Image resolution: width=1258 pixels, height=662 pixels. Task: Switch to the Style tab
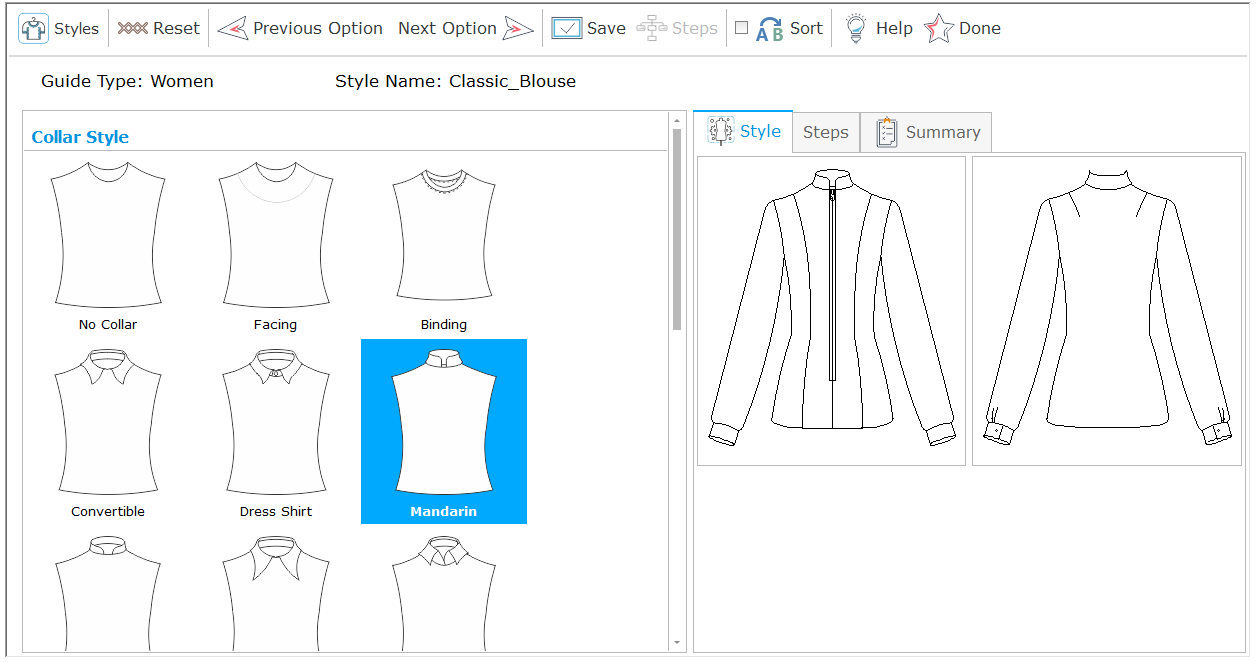pos(743,131)
